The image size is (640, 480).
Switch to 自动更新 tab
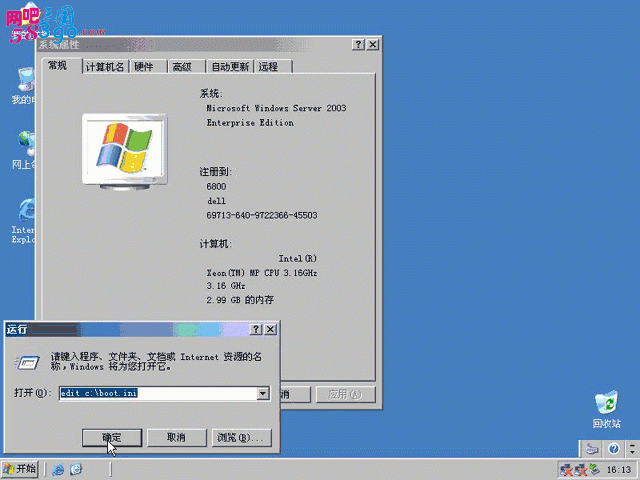(x=230, y=67)
